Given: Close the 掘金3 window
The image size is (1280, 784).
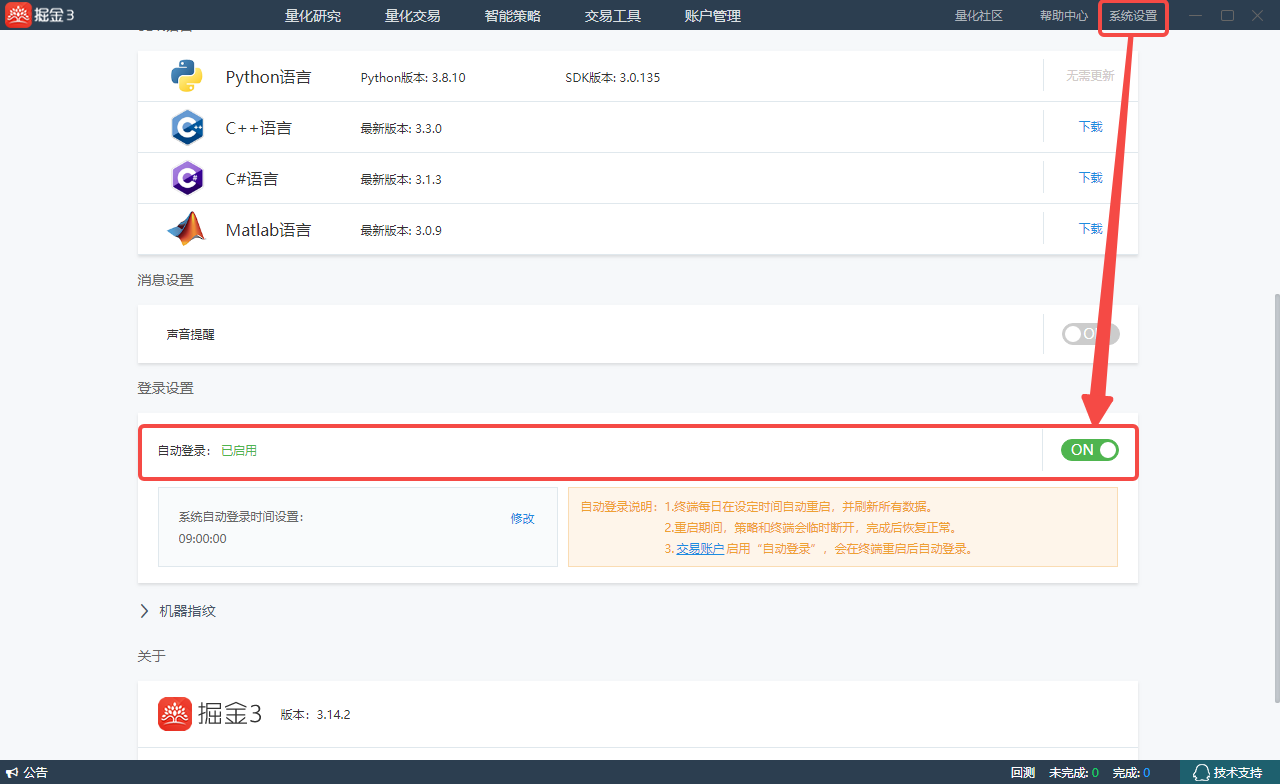Looking at the screenshot, I should 1257,15.
